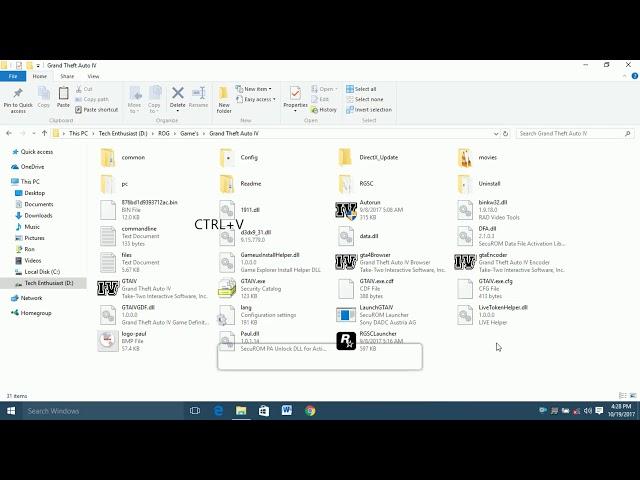Switch to the Home ribbon tab
Image resolution: width=640 pixels, height=480 pixels.
click(40, 76)
